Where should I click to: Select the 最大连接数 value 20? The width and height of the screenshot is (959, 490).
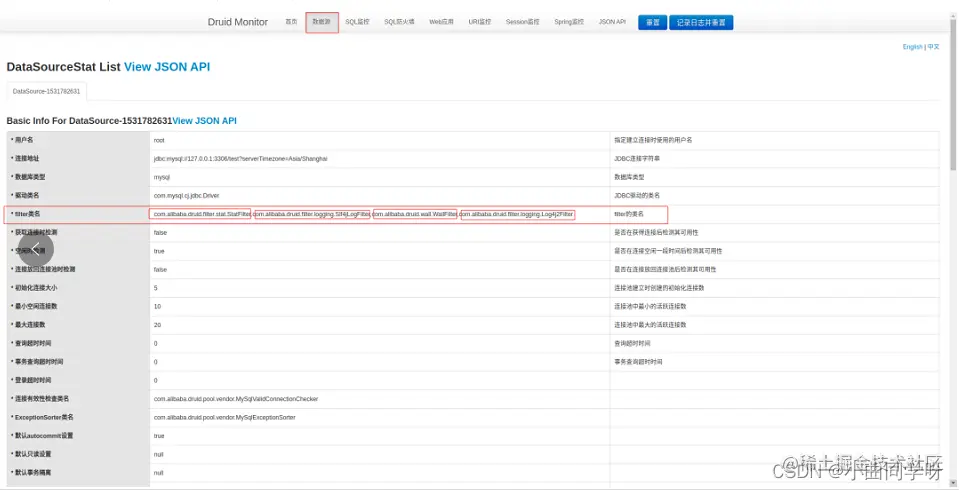click(157, 325)
